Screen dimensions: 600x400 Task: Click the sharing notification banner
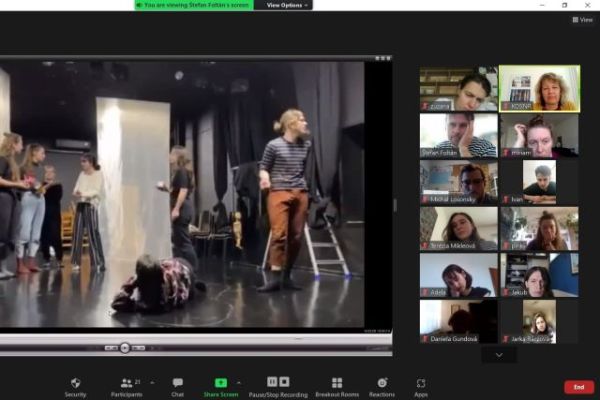(x=193, y=5)
